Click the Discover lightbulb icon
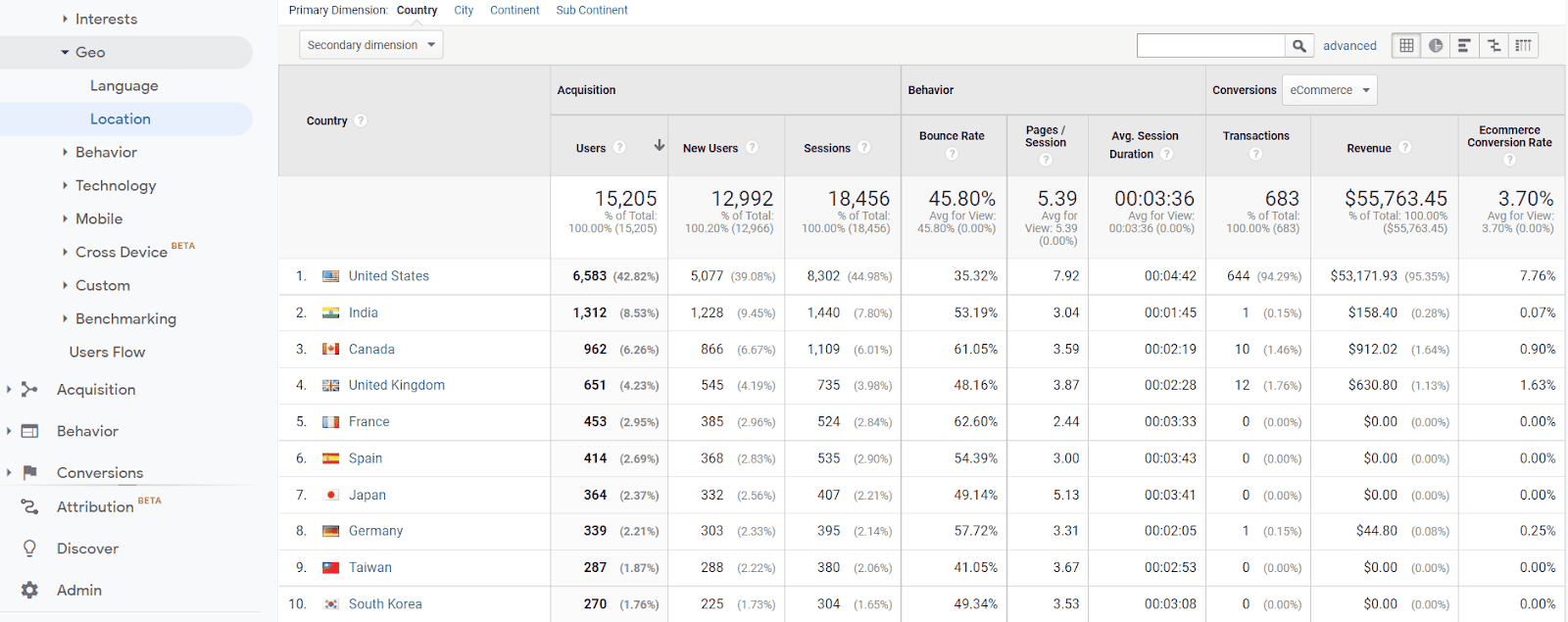Viewport: 1568px width, 622px height. (30, 549)
